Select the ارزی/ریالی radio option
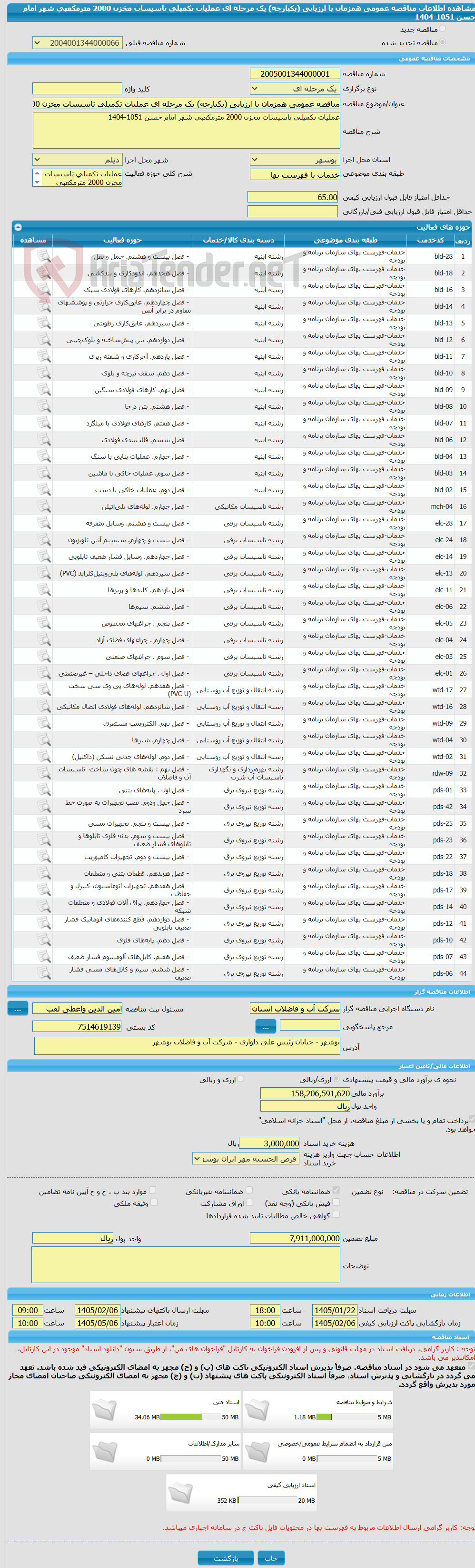This screenshot has height=1568, width=475. pos(336,1079)
